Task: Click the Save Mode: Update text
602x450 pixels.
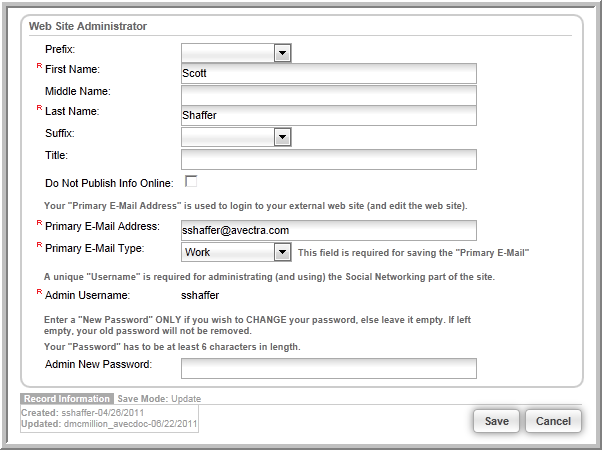Action: pyautogui.click(x=159, y=399)
